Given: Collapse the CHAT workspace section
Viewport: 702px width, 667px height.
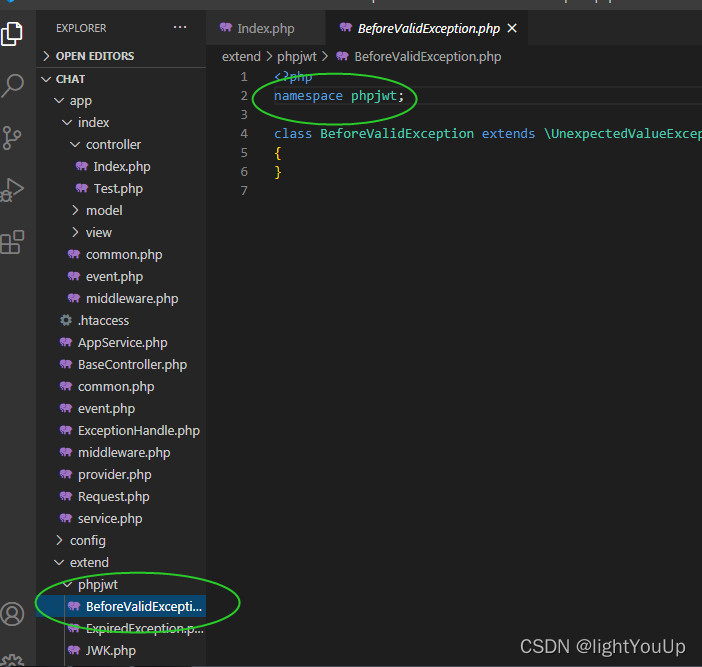Looking at the screenshot, I should 121,79.
